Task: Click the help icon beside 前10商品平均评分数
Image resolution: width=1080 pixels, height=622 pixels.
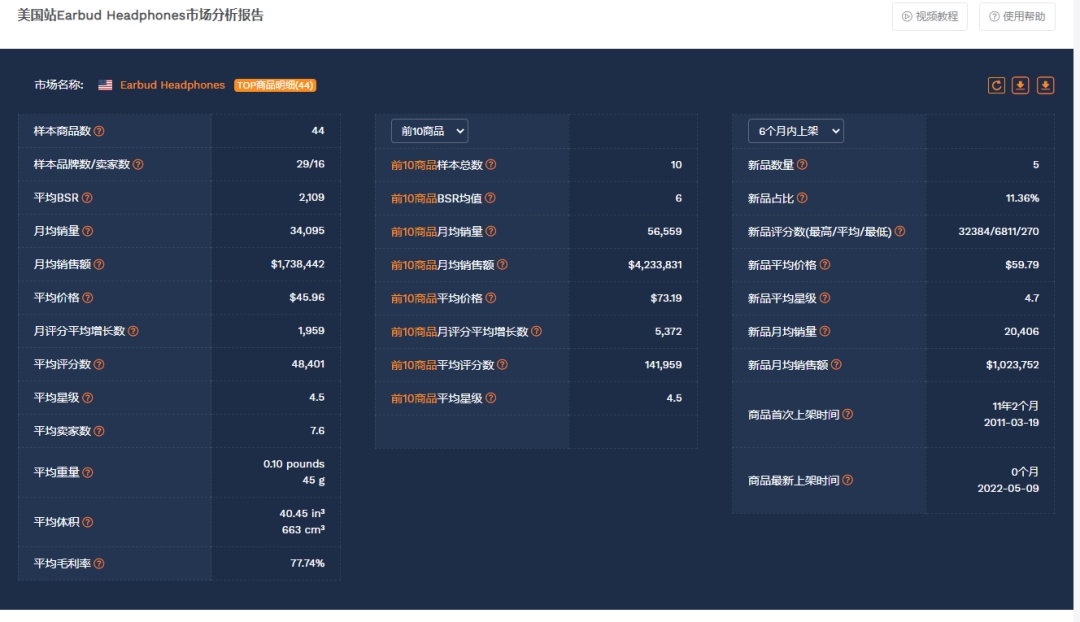Action: [502, 365]
